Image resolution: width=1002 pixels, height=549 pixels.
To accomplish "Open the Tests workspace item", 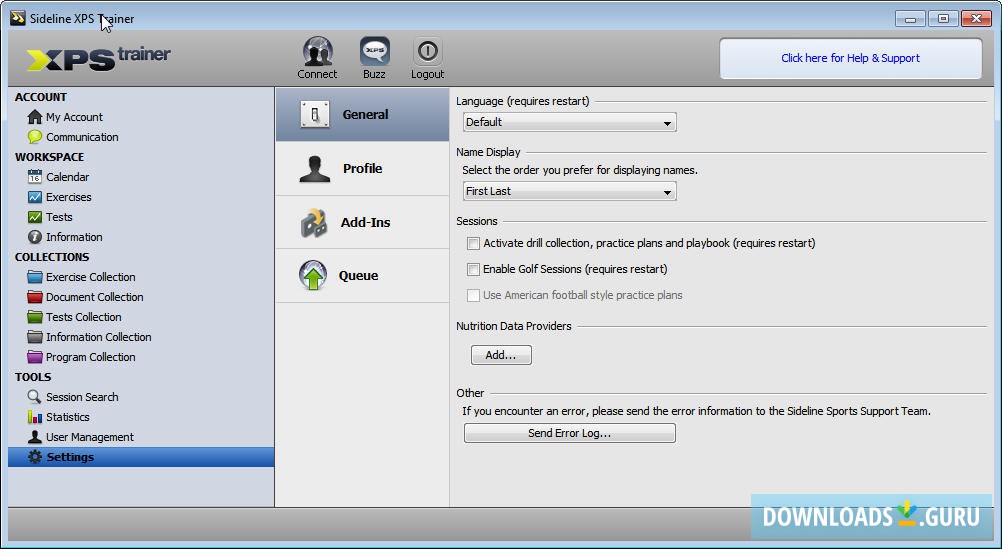I will tap(59, 217).
